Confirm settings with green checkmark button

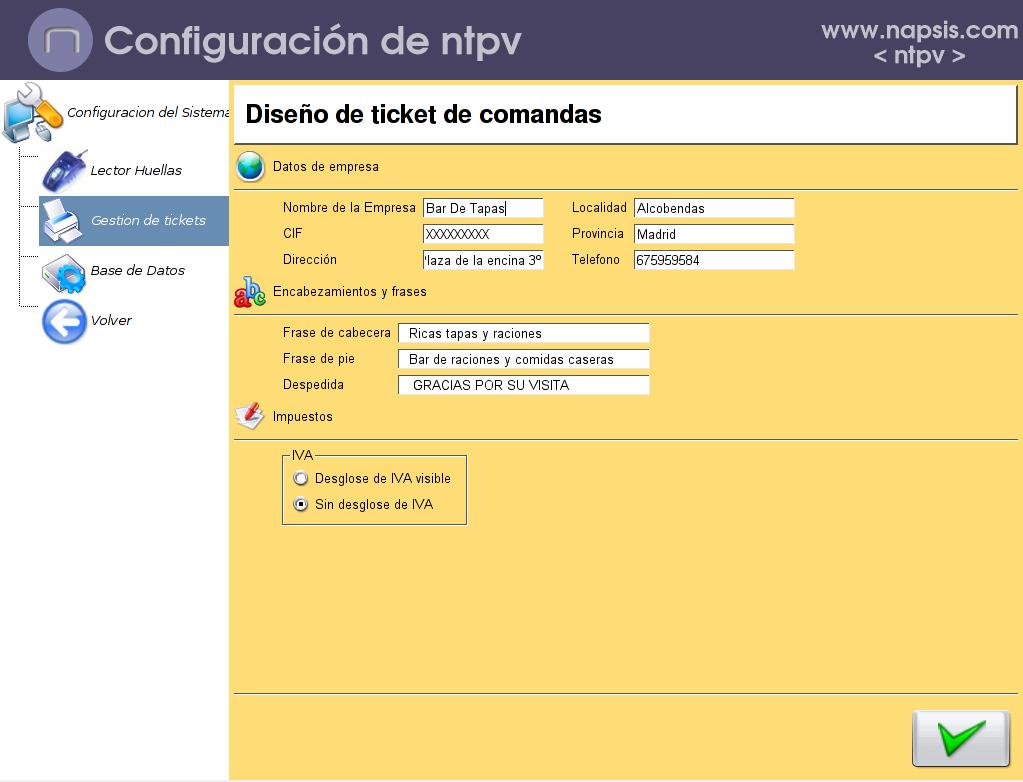click(960, 739)
